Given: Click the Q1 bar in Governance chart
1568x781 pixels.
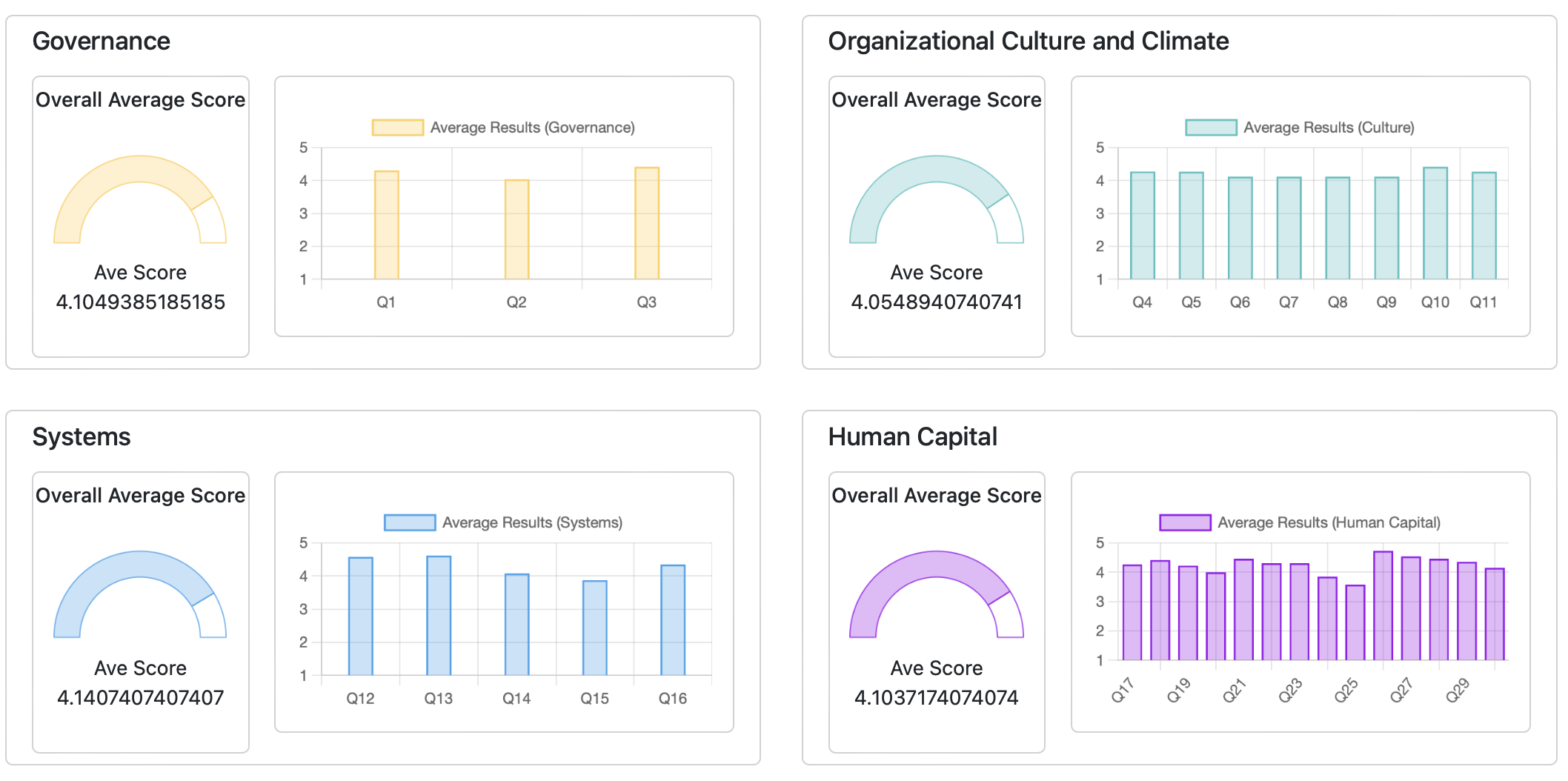Looking at the screenshot, I should [x=386, y=226].
